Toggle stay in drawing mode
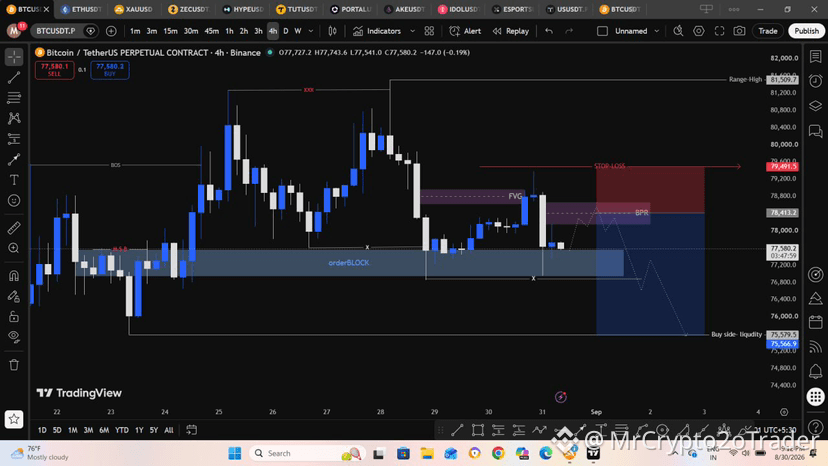Viewport: 828px width, 466px height. pos(14,296)
